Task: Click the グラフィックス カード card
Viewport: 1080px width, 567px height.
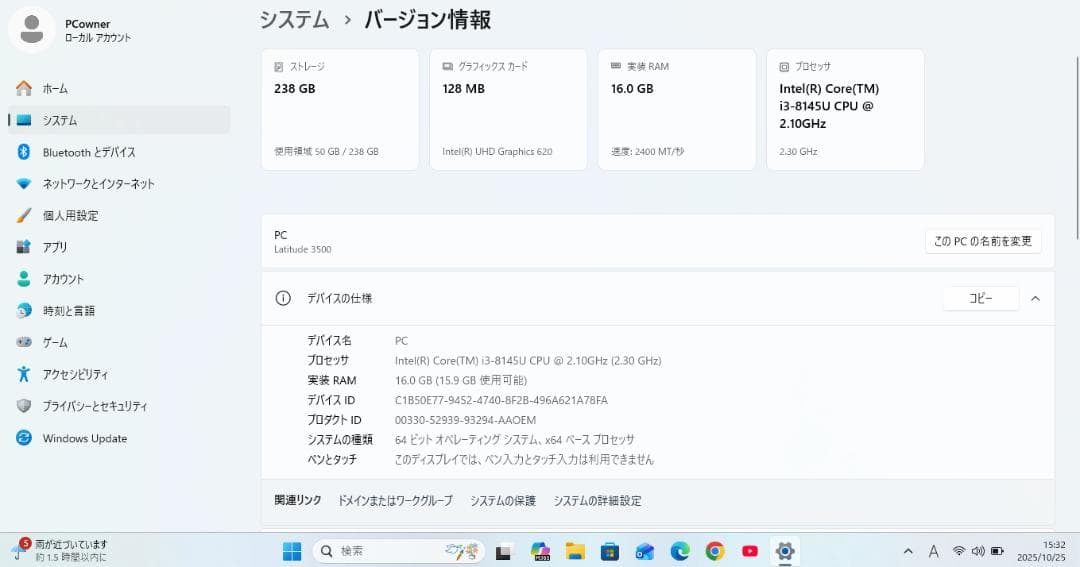Action: tap(508, 110)
